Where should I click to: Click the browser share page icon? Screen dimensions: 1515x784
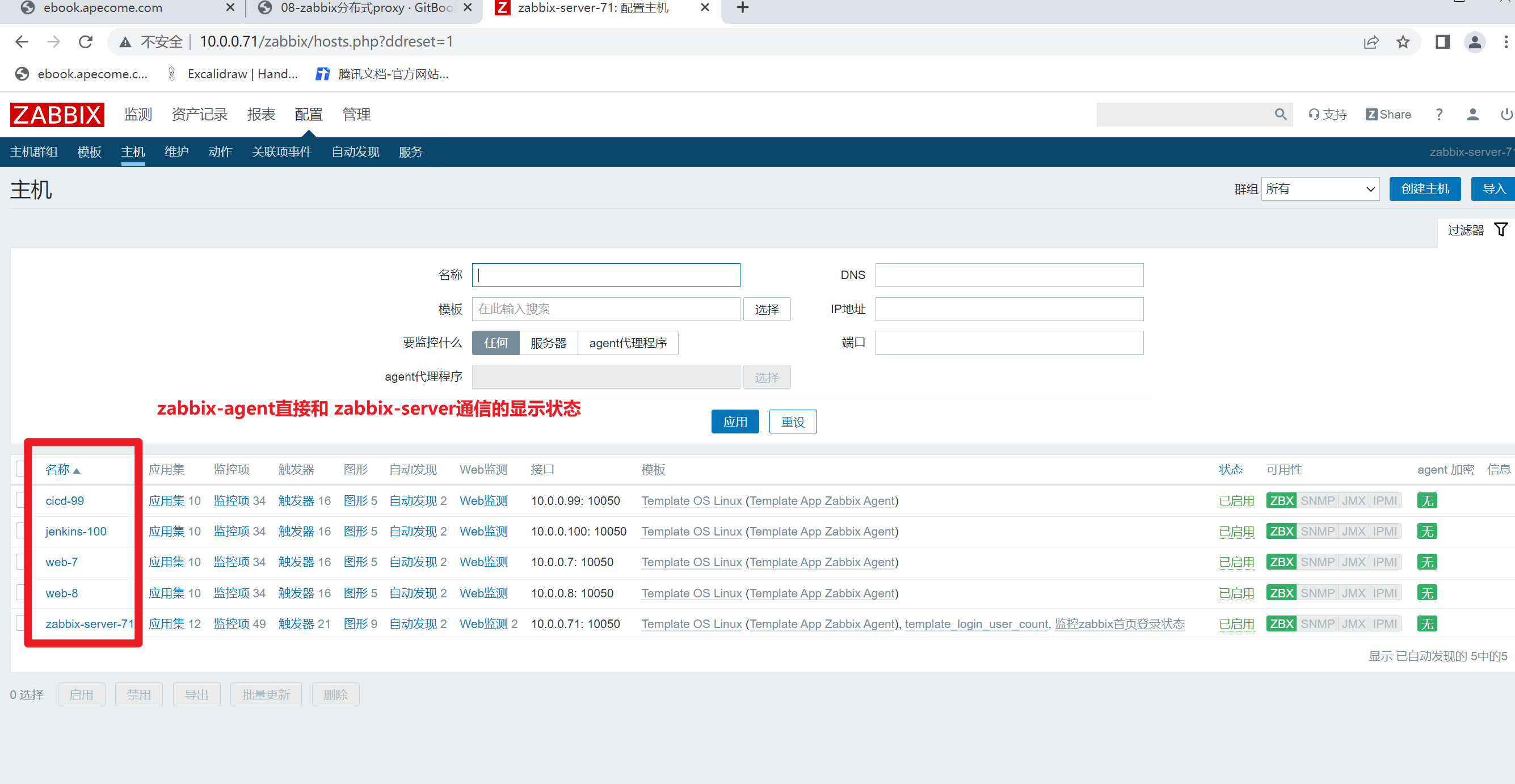pyautogui.click(x=1370, y=42)
